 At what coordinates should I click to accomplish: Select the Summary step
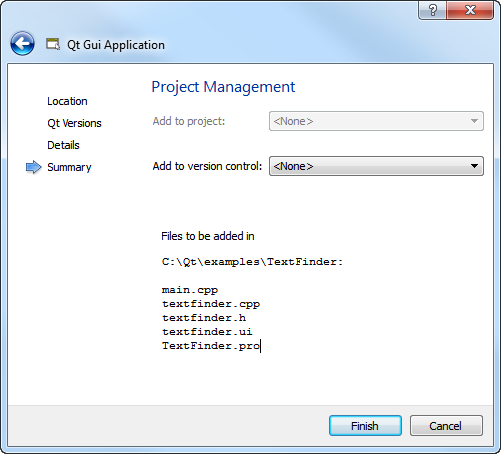pos(69,167)
